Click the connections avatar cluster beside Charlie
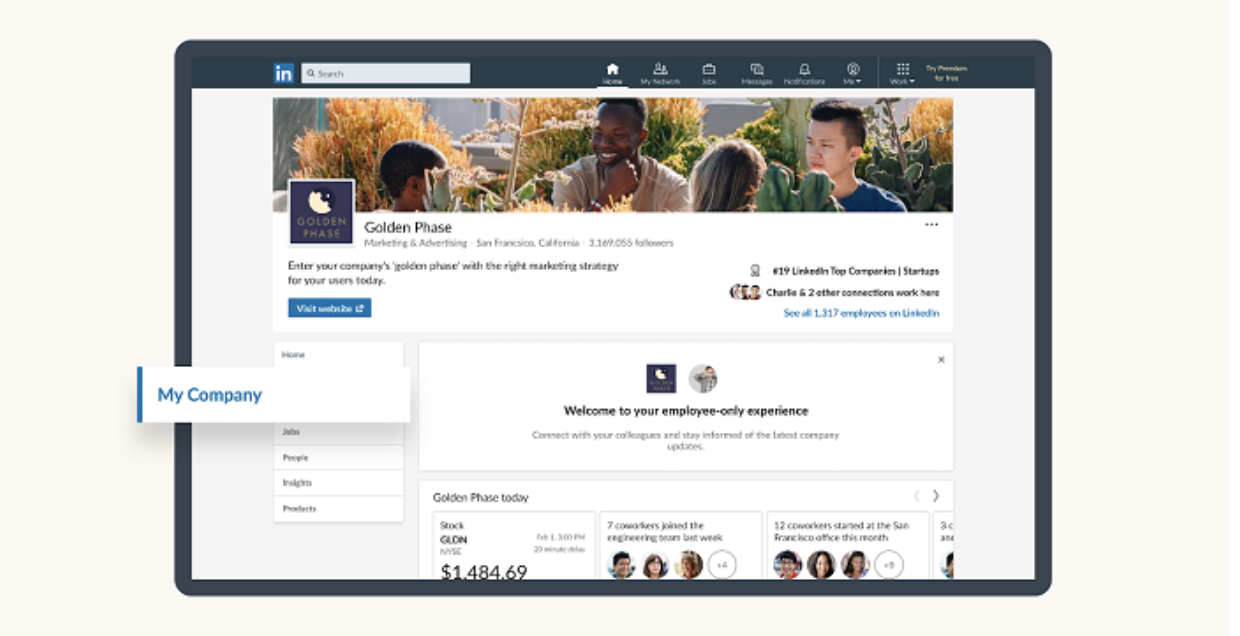This screenshot has height=636, width=1240. coord(745,292)
